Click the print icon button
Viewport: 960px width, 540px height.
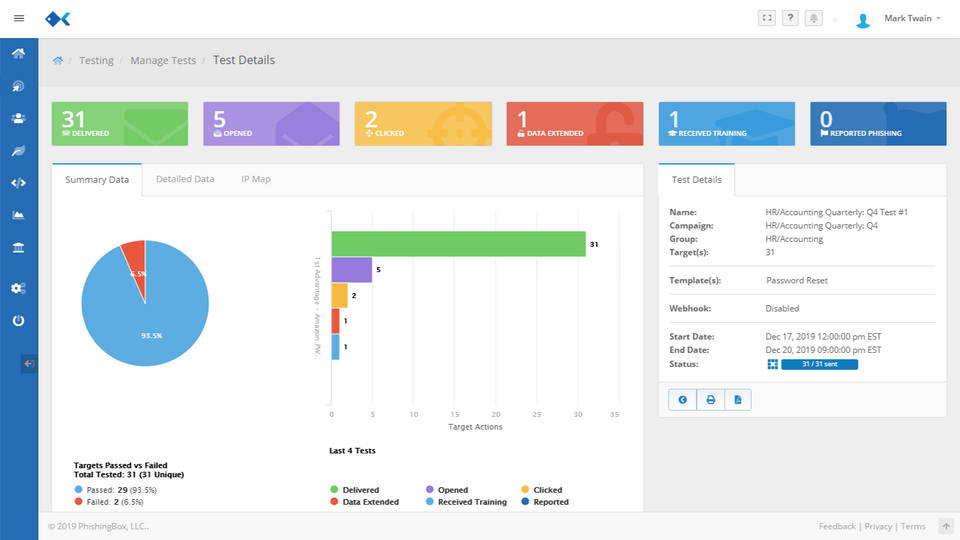pyautogui.click(x=710, y=399)
